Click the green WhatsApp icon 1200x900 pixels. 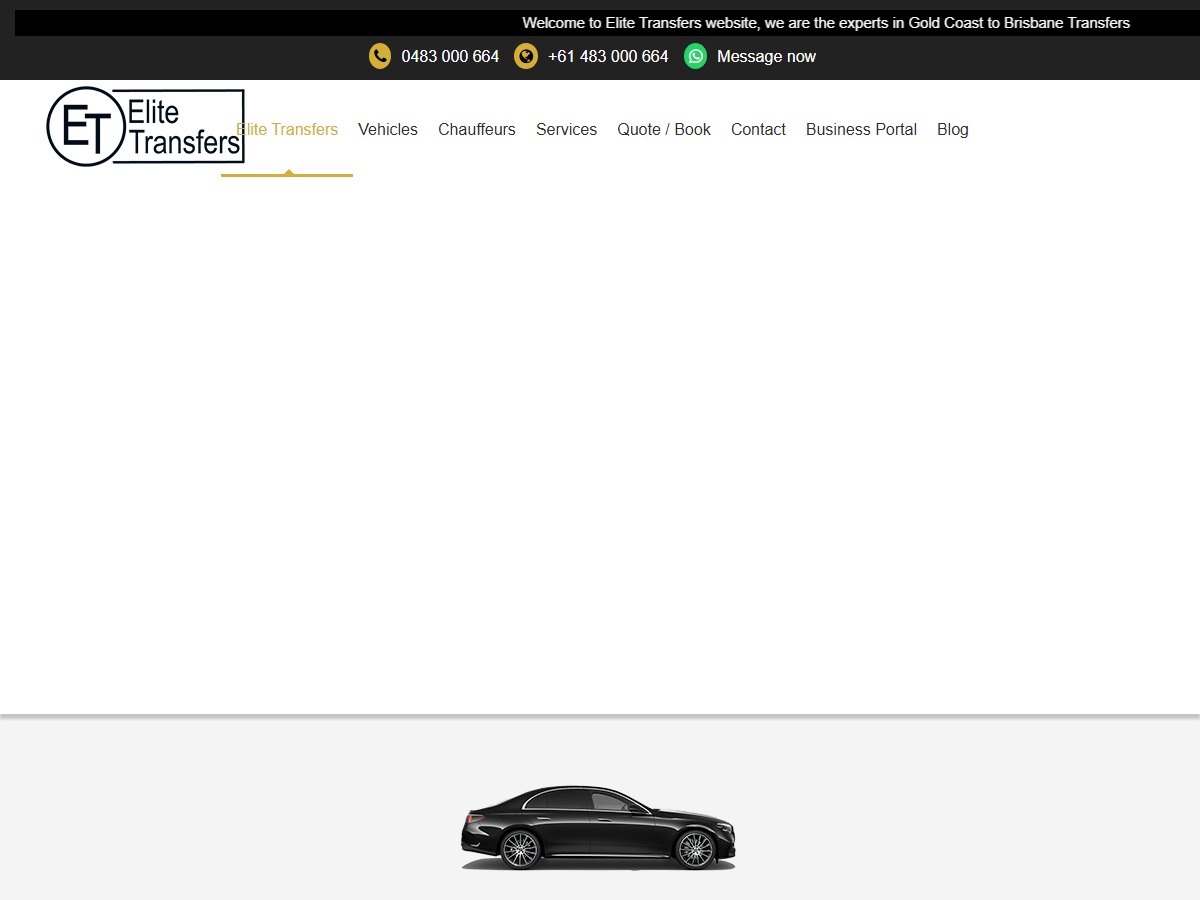coord(695,56)
